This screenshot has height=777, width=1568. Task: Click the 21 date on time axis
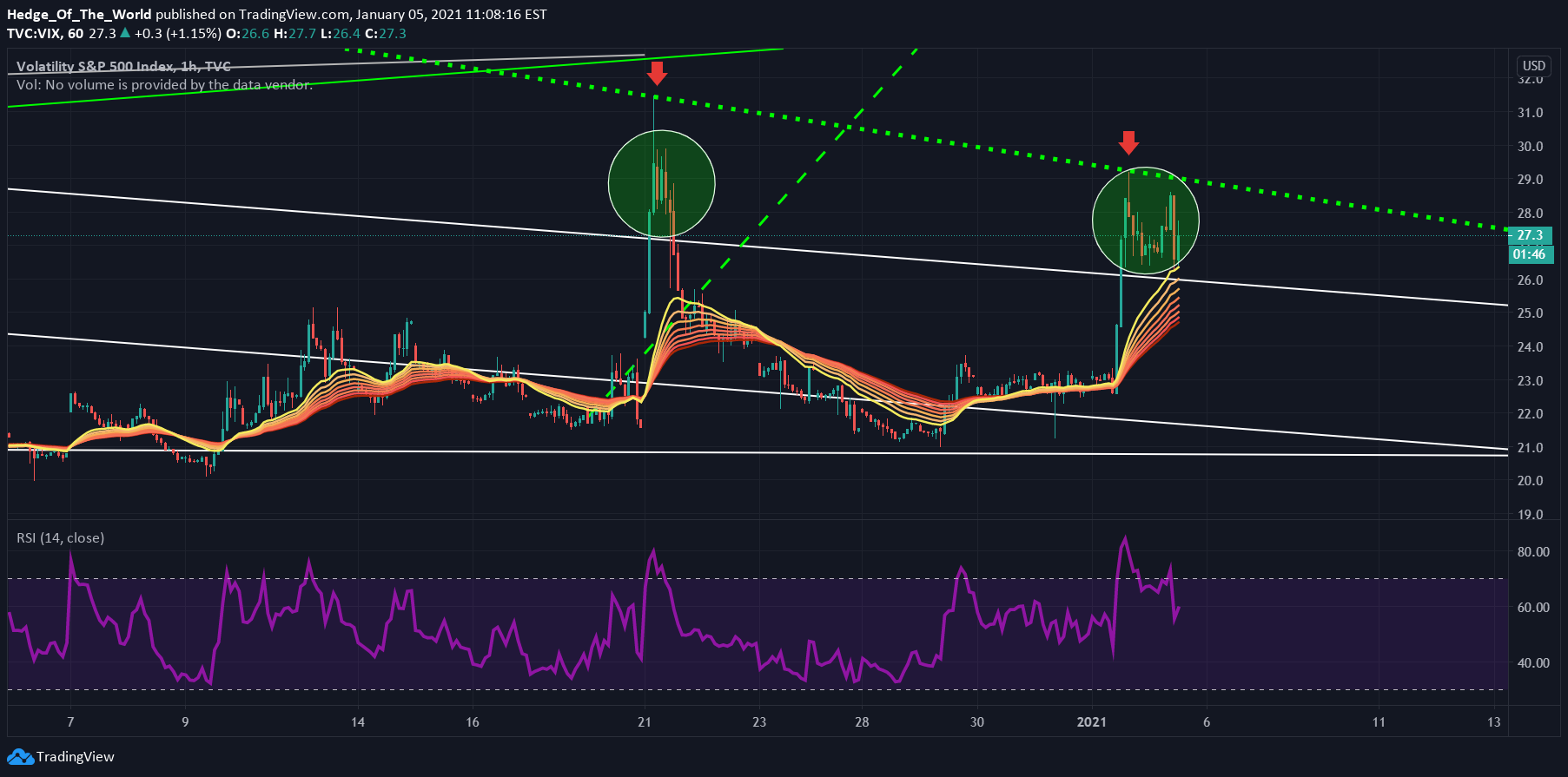(645, 722)
